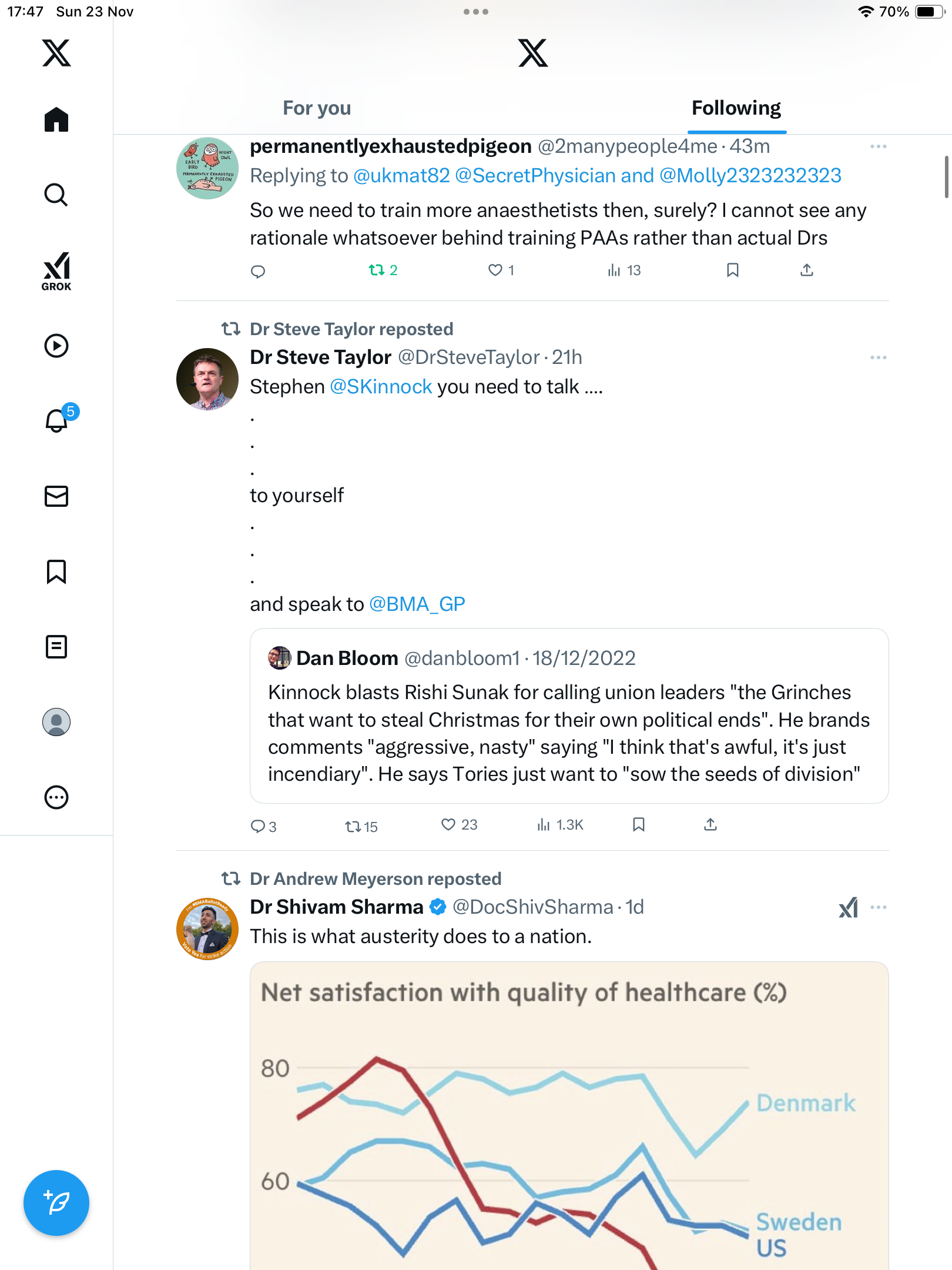
Task: Open the @BMA_GP mention link
Action: 417,604
